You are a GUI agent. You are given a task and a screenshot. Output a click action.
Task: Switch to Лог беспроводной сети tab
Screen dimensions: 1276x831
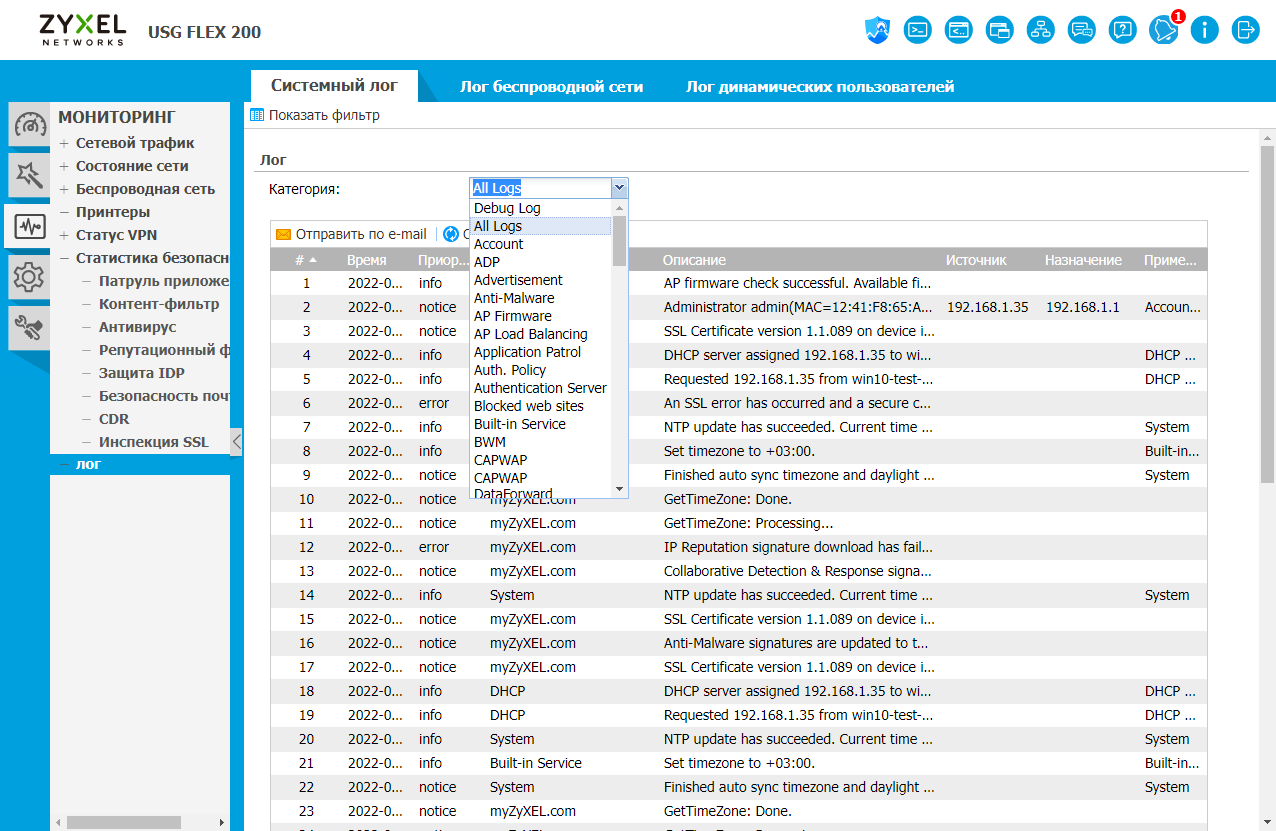point(551,87)
